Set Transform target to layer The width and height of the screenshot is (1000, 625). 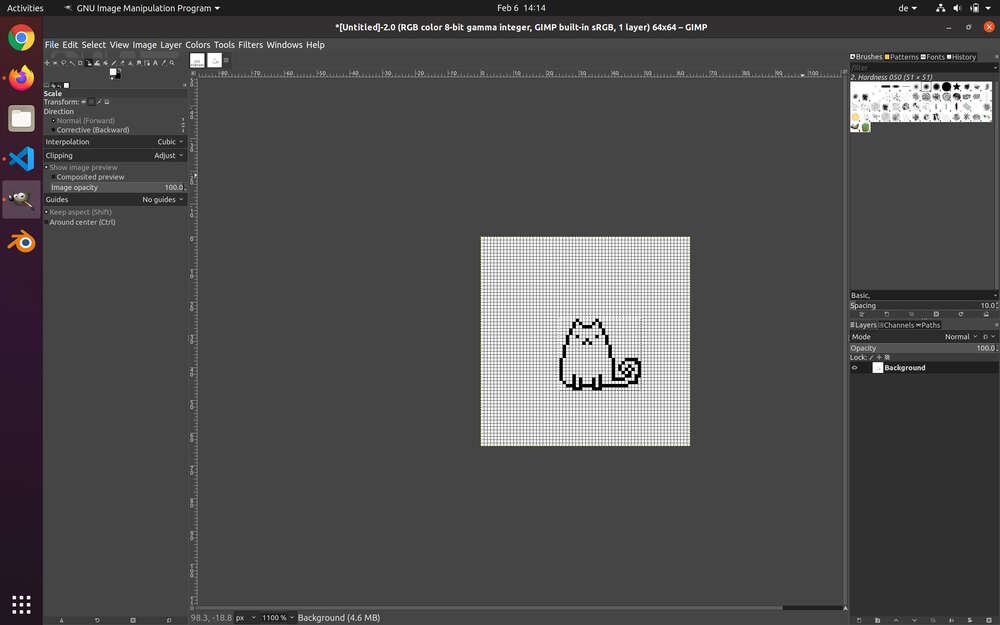pyautogui.click(x=84, y=102)
